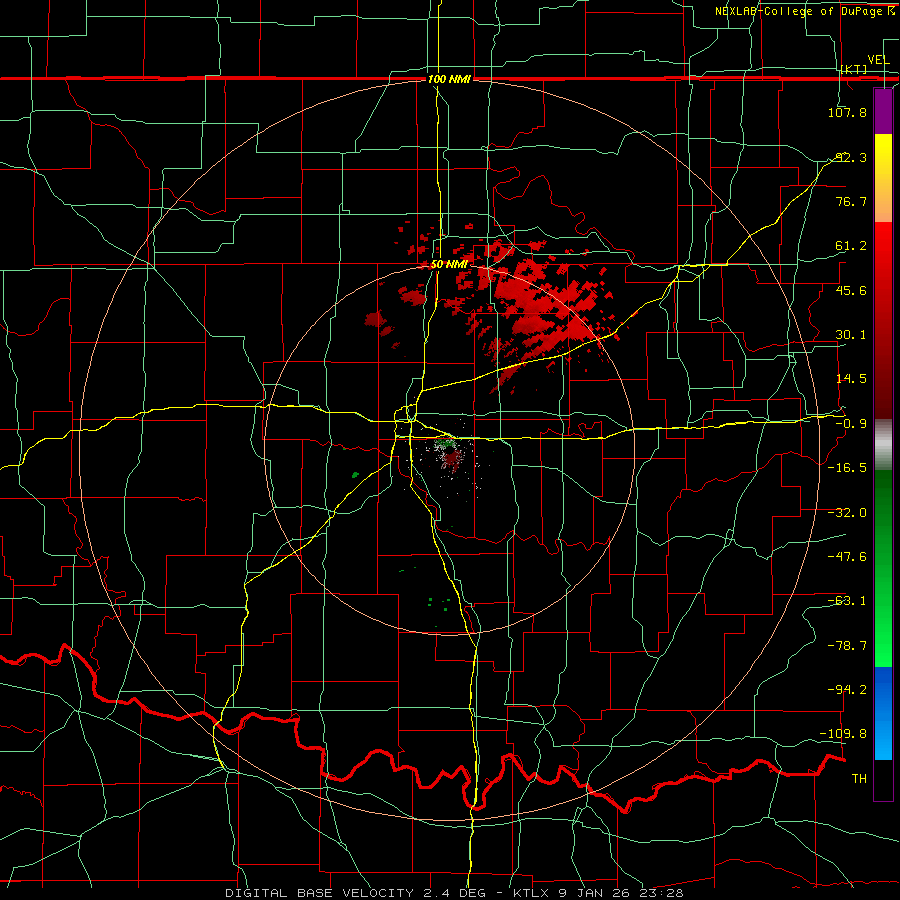Click the [KT] units label

coord(853,69)
